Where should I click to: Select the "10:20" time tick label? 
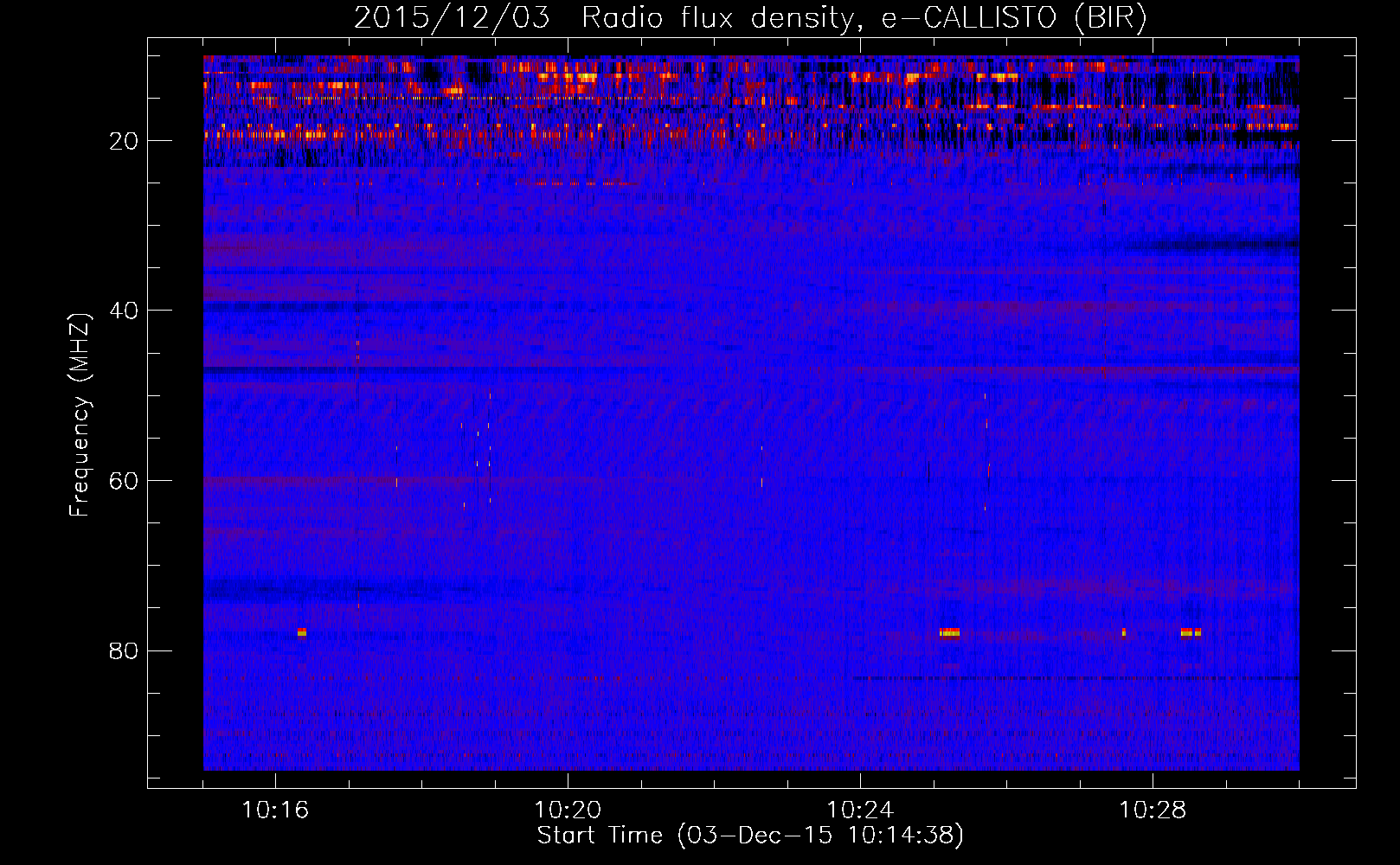pos(568,810)
